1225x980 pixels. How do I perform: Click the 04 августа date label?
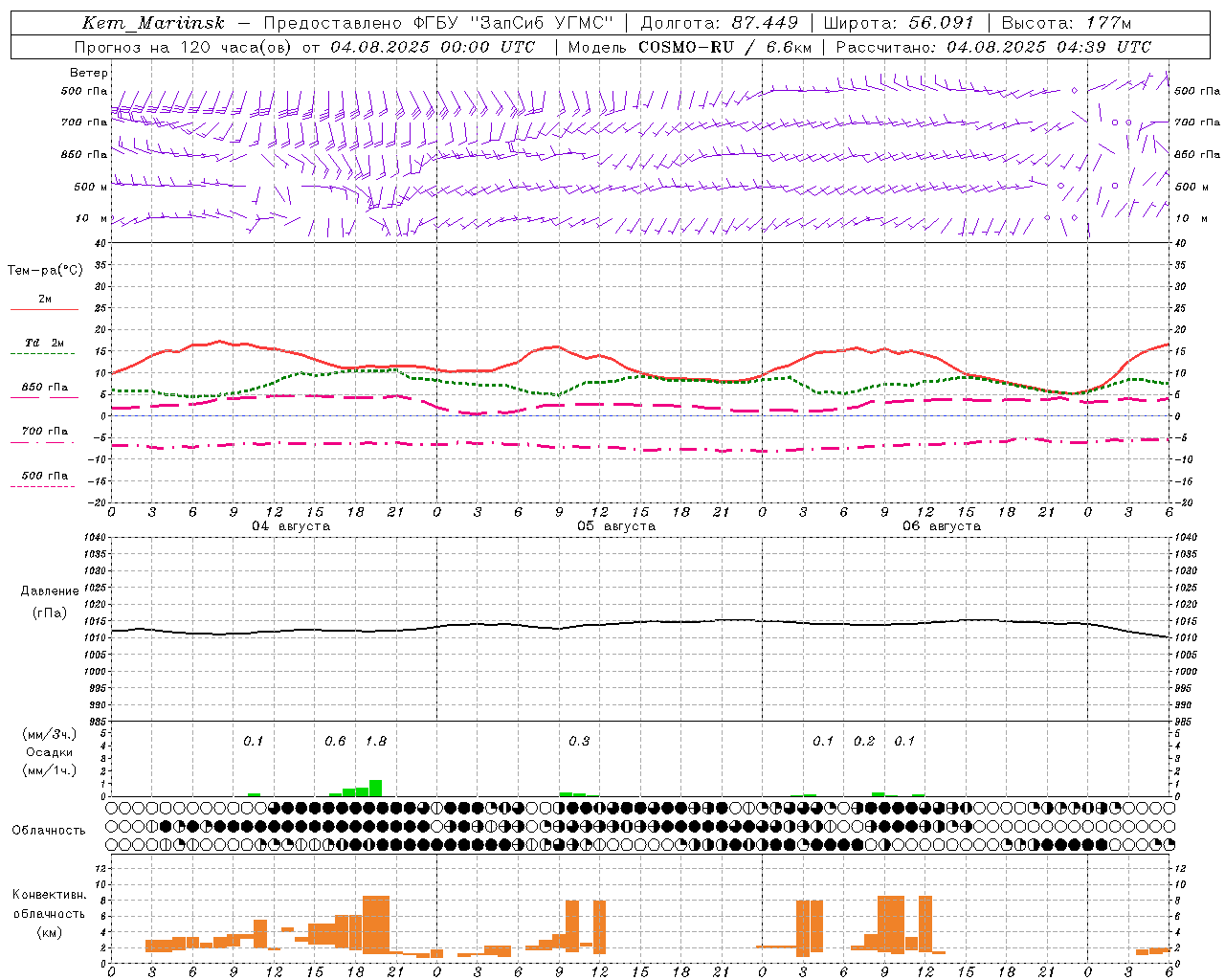[x=291, y=526]
